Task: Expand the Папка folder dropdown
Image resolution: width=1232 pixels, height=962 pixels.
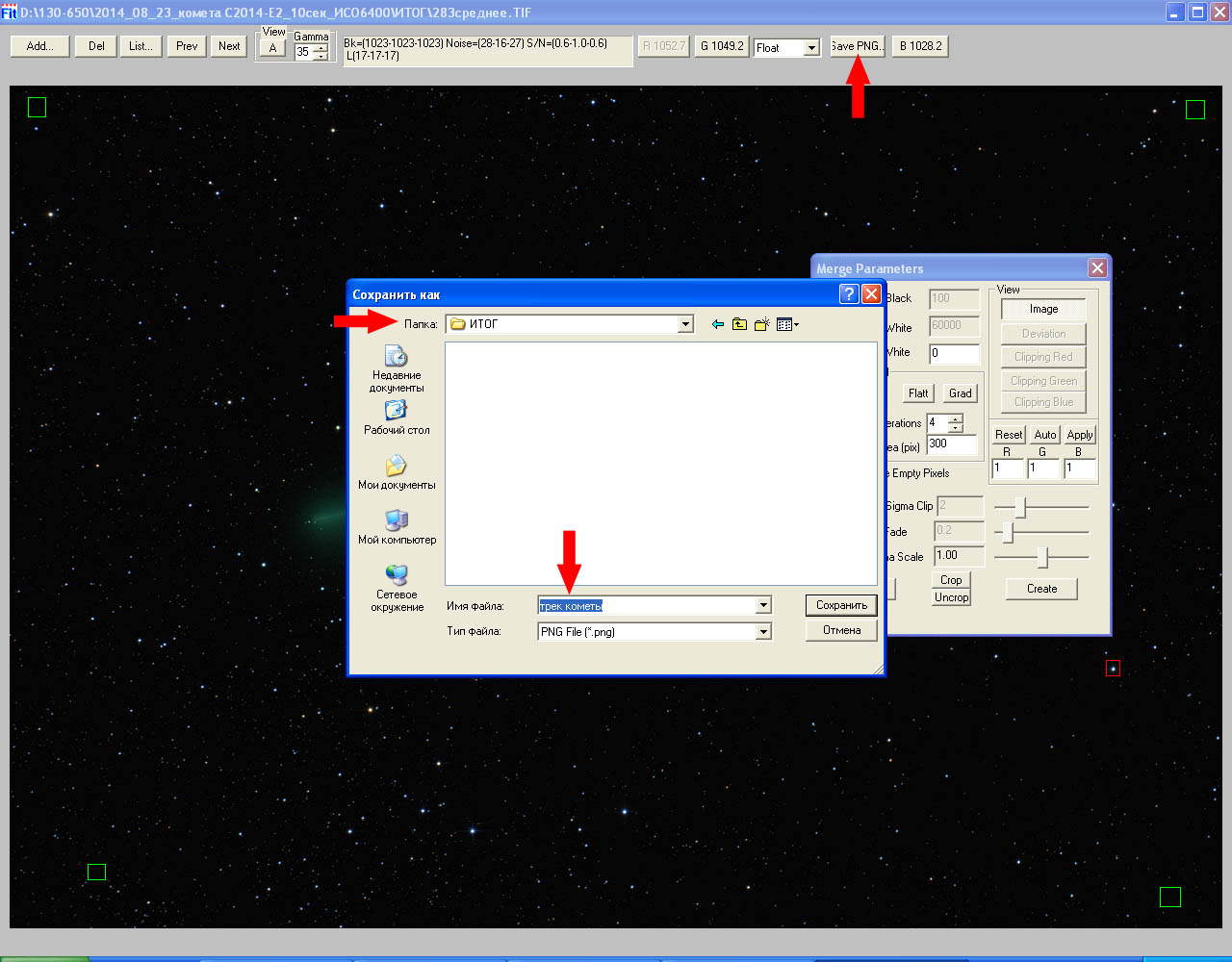Action: 685,325
